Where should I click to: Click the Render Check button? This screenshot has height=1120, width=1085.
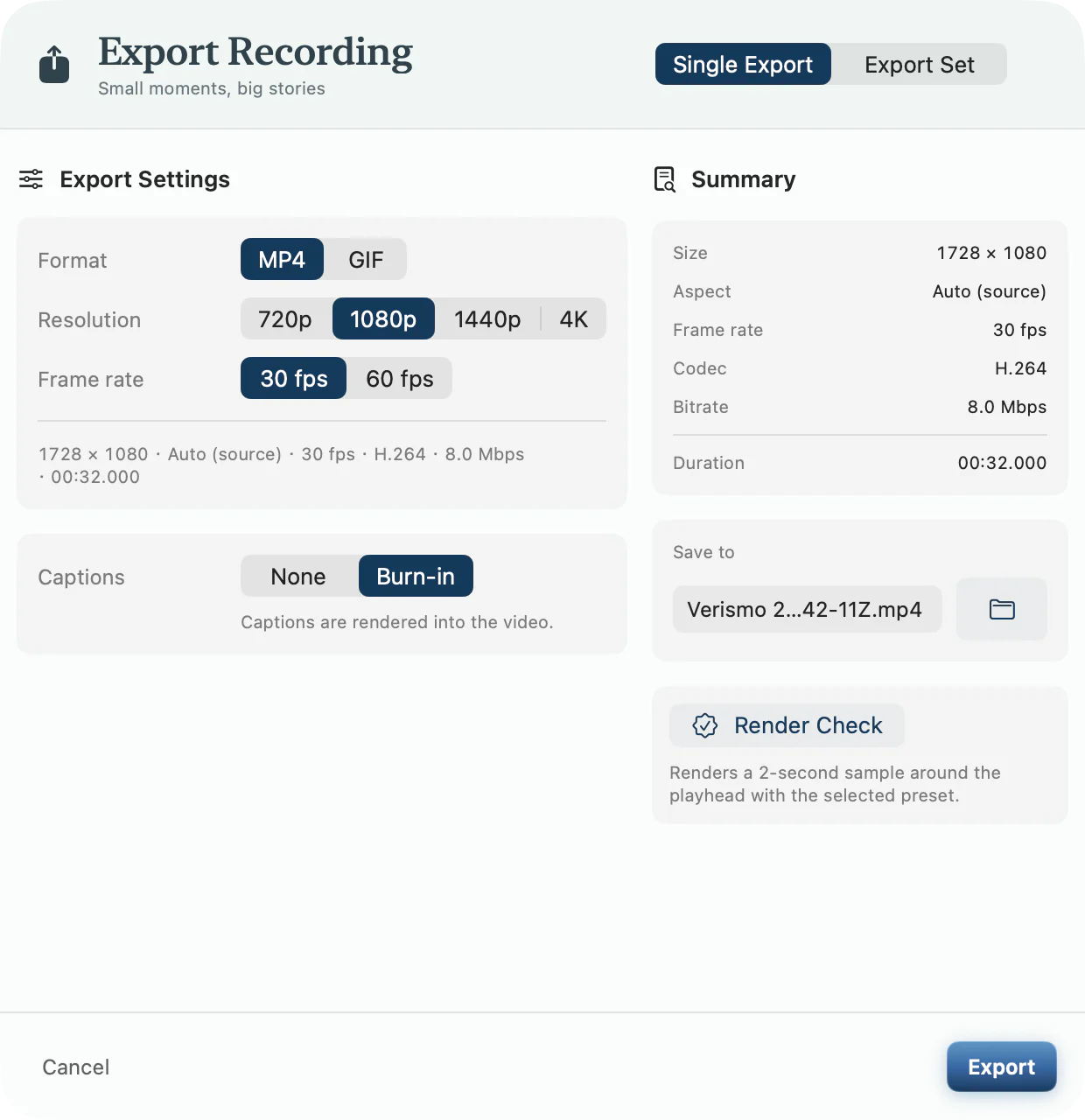(787, 725)
